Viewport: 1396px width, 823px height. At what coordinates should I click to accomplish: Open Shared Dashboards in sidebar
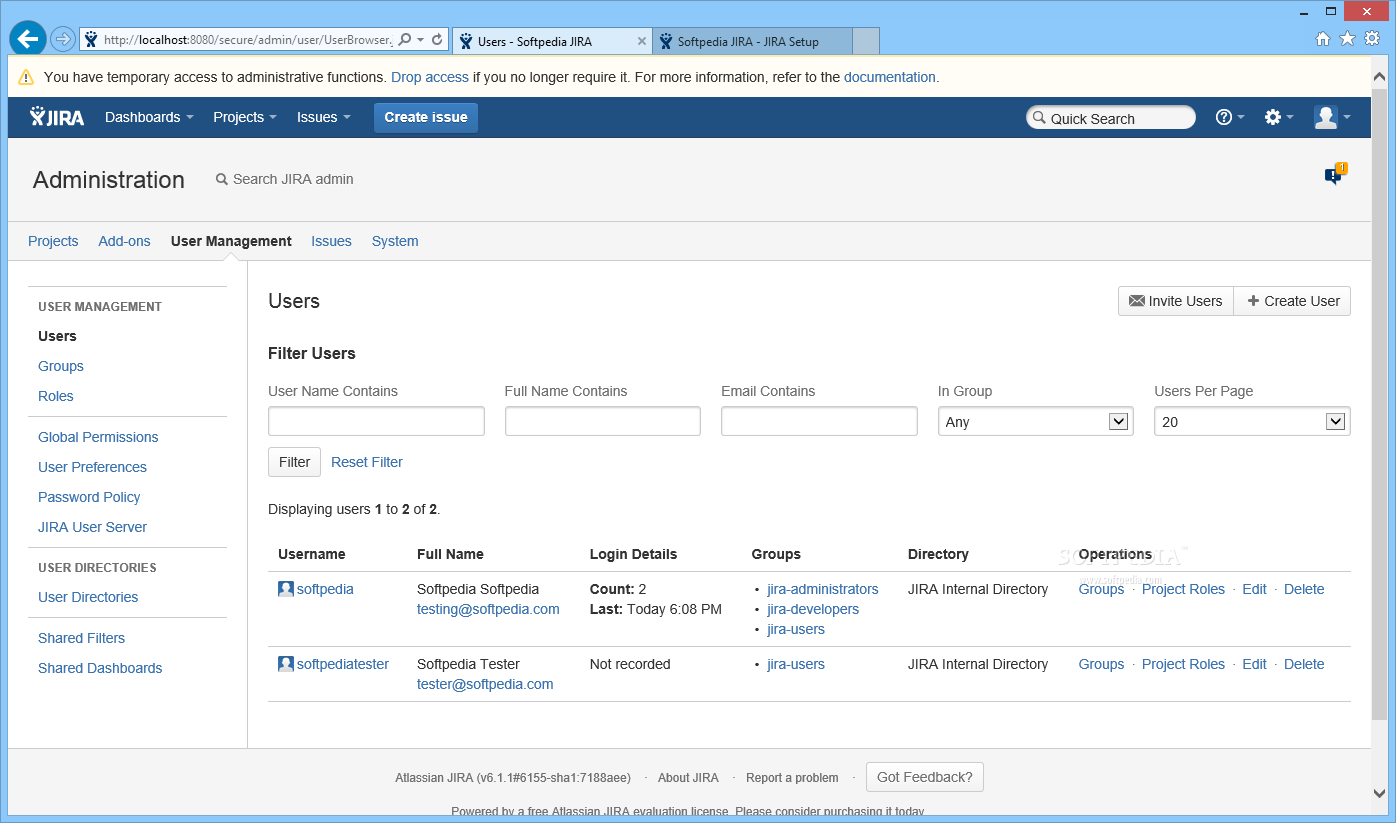point(100,668)
